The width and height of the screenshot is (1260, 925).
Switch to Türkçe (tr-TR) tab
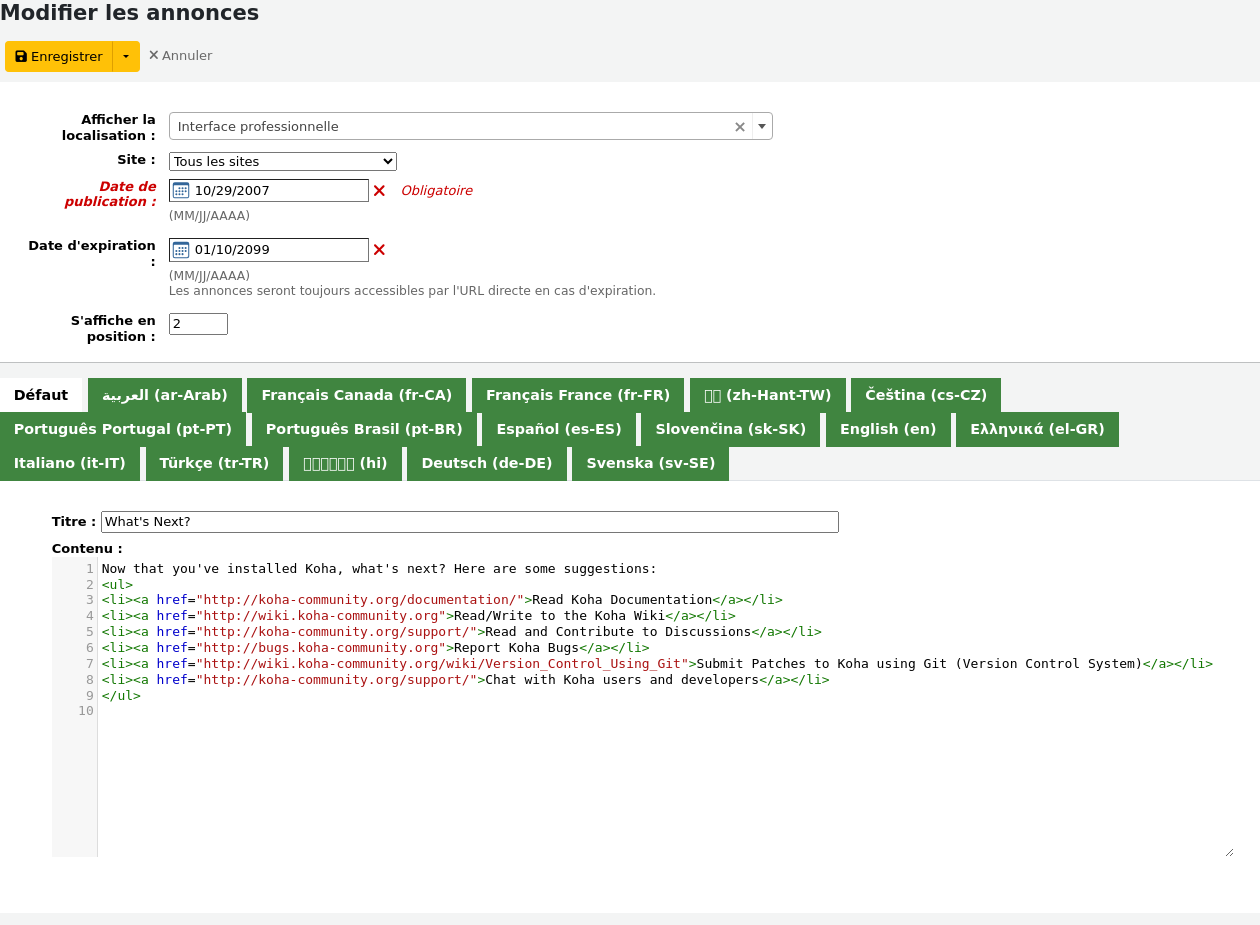[214, 463]
